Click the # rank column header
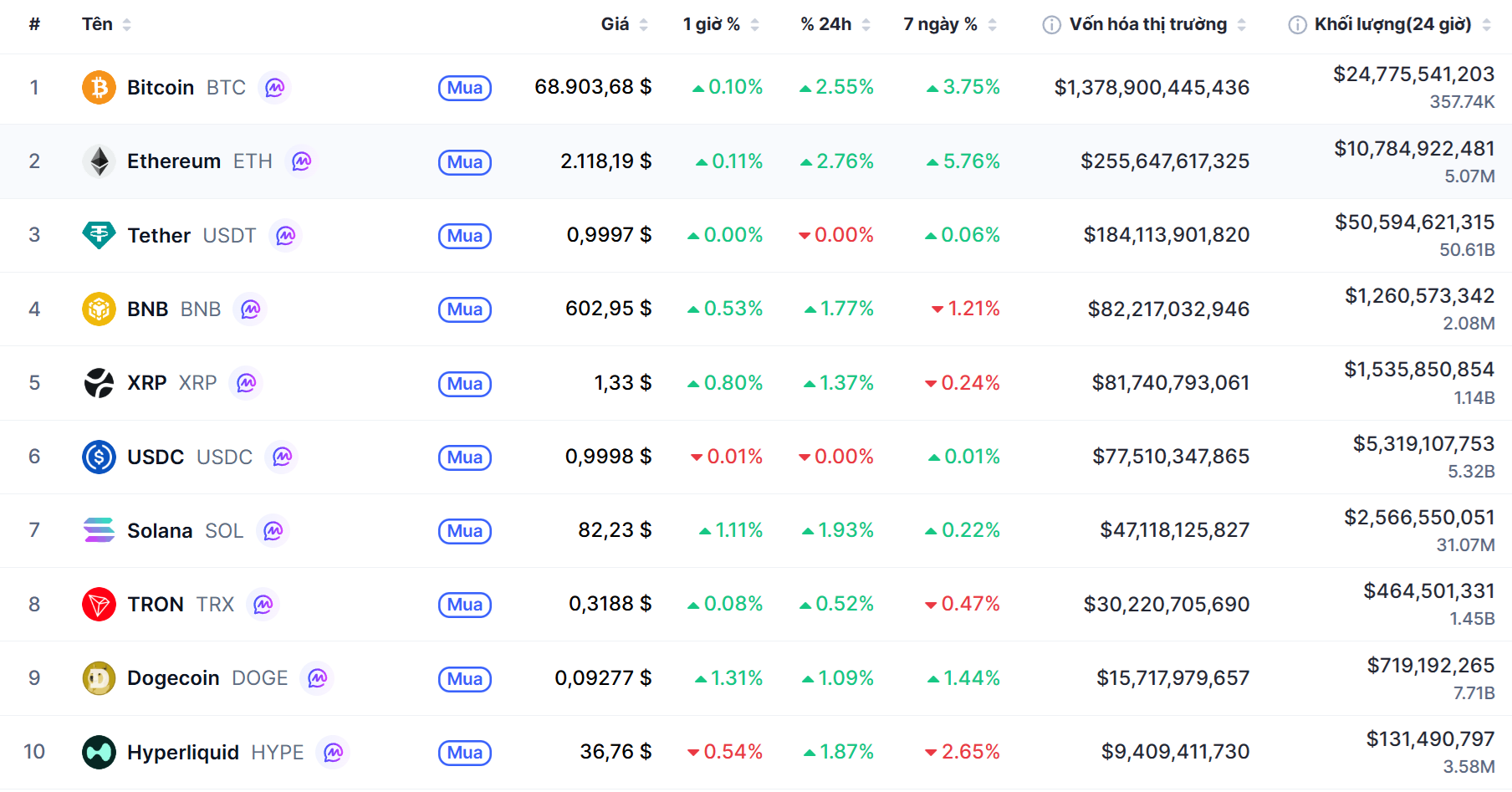The width and height of the screenshot is (1512, 792). pos(34,24)
